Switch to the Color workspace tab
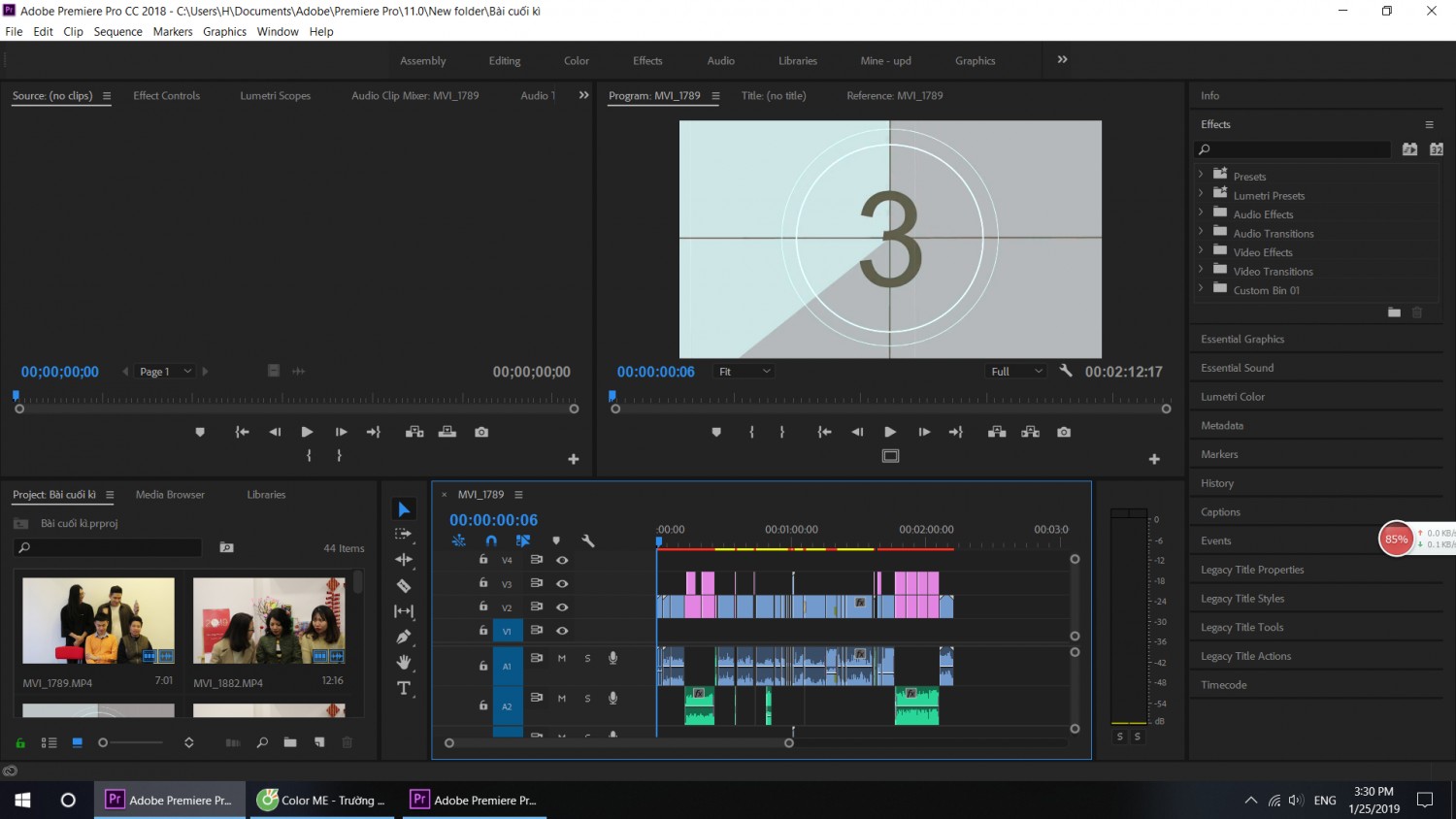The image size is (1456, 819). [x=577, y=61]
